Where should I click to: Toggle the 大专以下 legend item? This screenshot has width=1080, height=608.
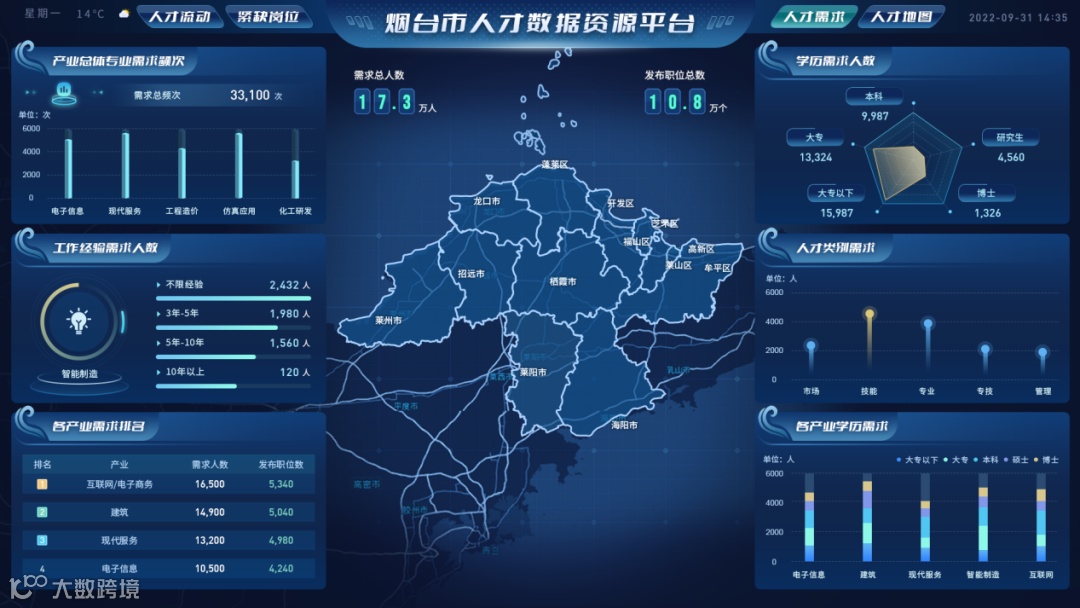point(917,460)
